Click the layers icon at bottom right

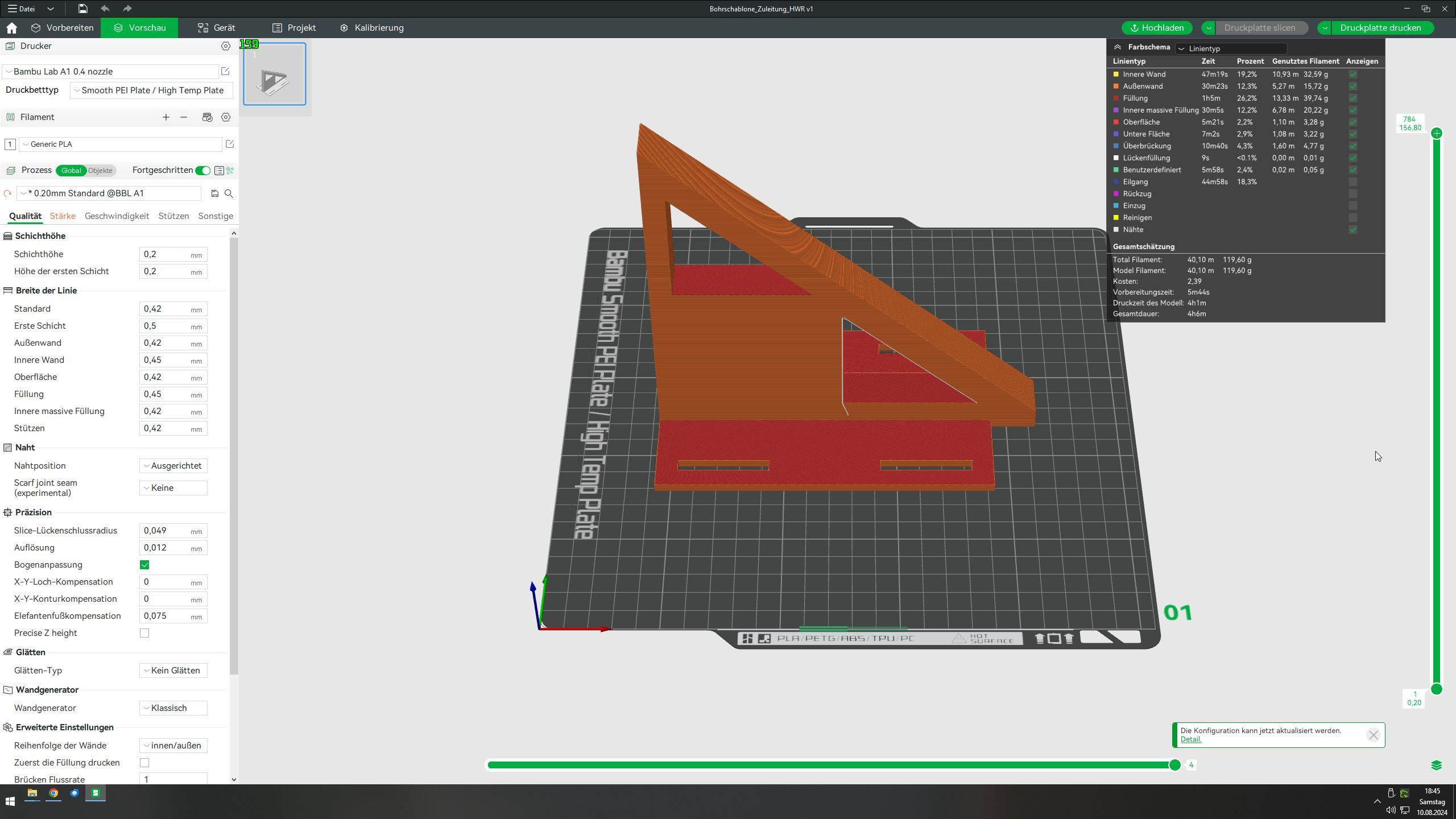1436,765
